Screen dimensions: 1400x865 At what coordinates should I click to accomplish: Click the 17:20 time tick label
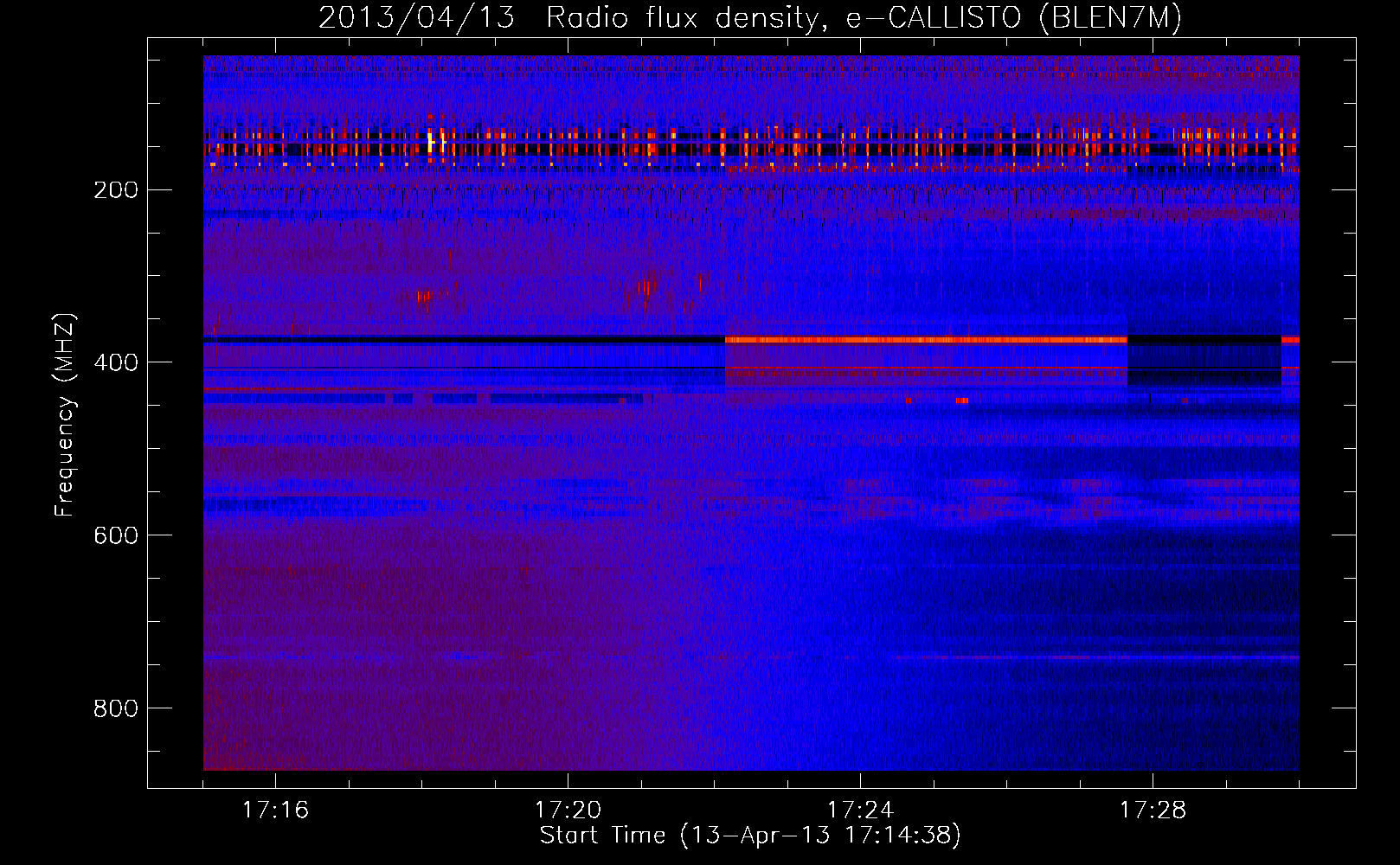coord(568,810)
